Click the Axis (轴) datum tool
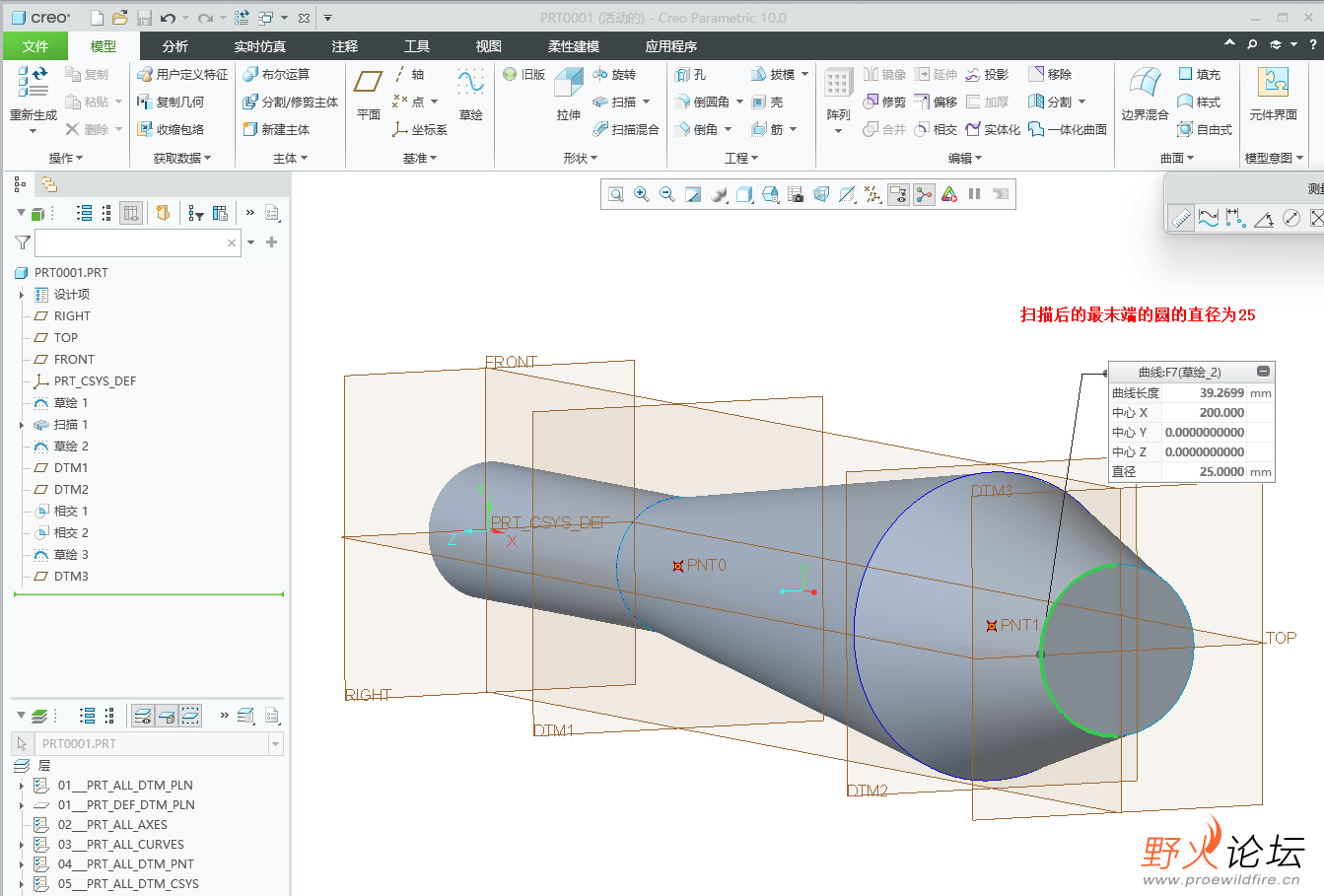This screenshot has height=896, width=1324. point(408,74)
